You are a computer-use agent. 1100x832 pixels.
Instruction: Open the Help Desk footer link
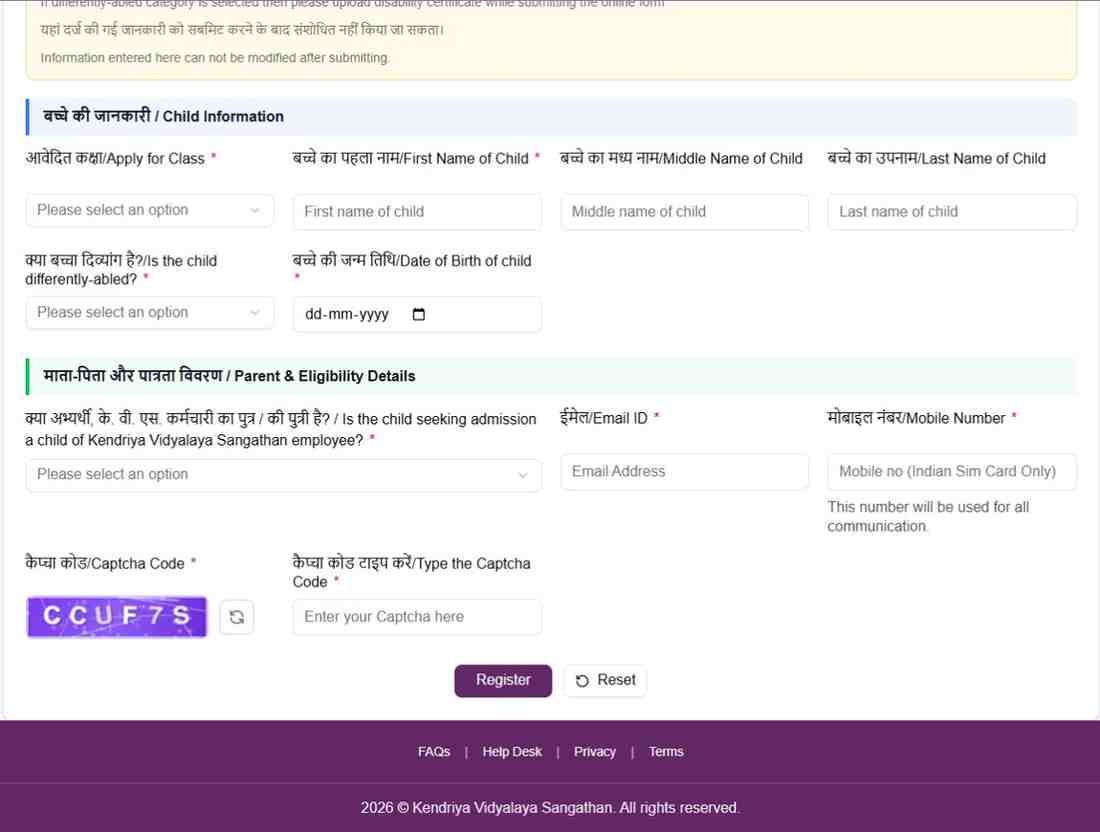[x=512, y=752]
